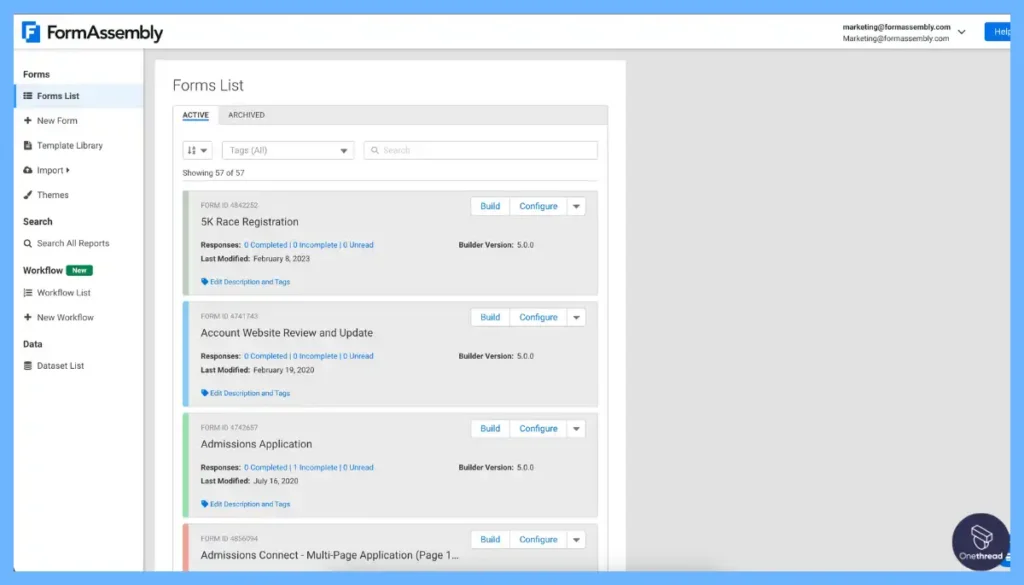Click the plus icon beside New Workflow
1024x585 pixels.
tap(27, 318)
